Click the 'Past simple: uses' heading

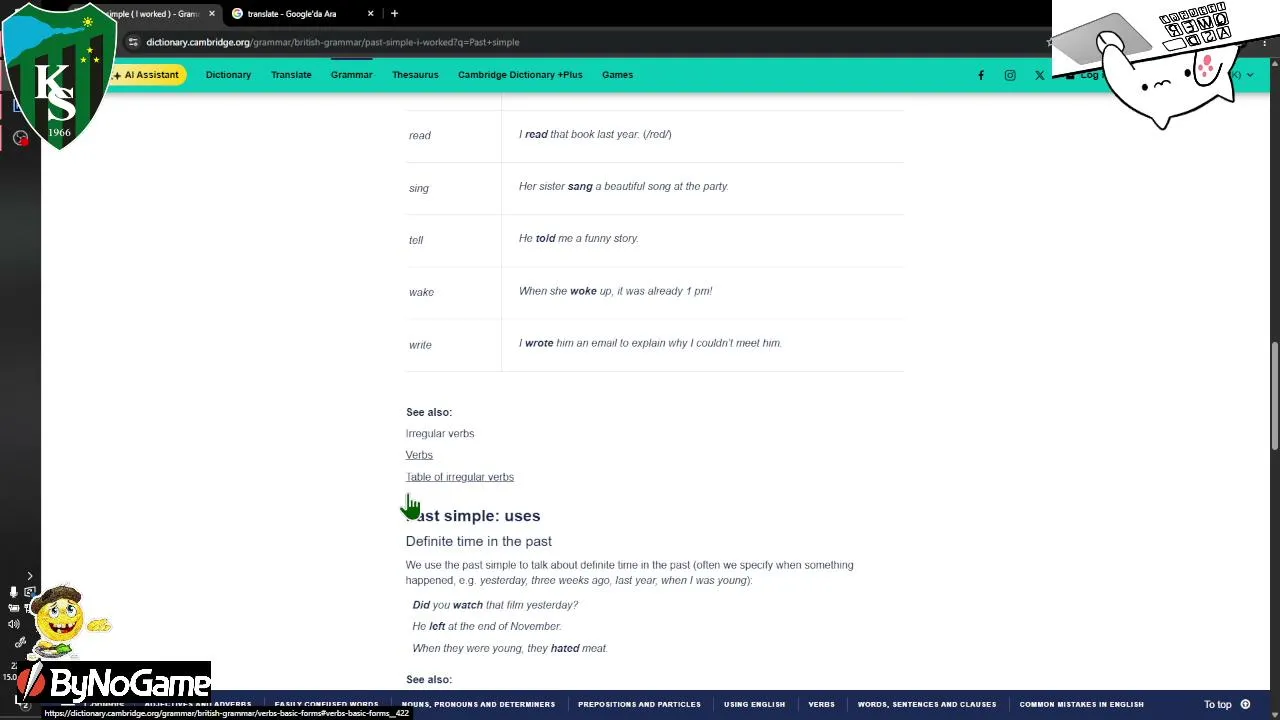click(473, 516)
